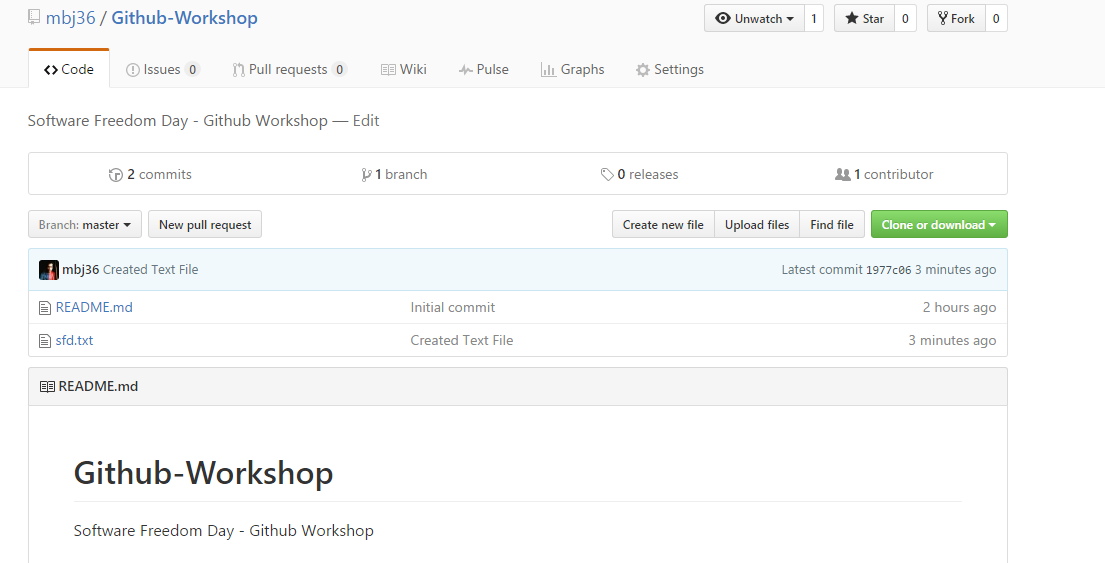This screenshot has height=563, width=1105.
Task: Click the pull request icon on its tab
Action: pos(239,70)
